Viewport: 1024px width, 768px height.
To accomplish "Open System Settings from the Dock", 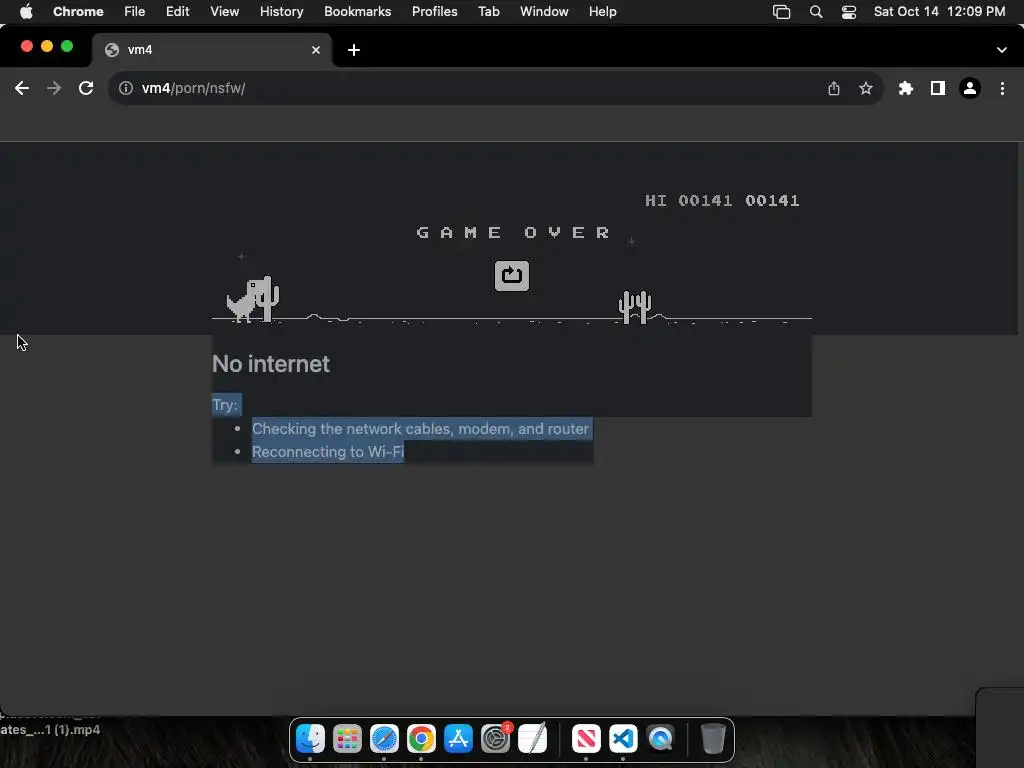I will point(496,739).
